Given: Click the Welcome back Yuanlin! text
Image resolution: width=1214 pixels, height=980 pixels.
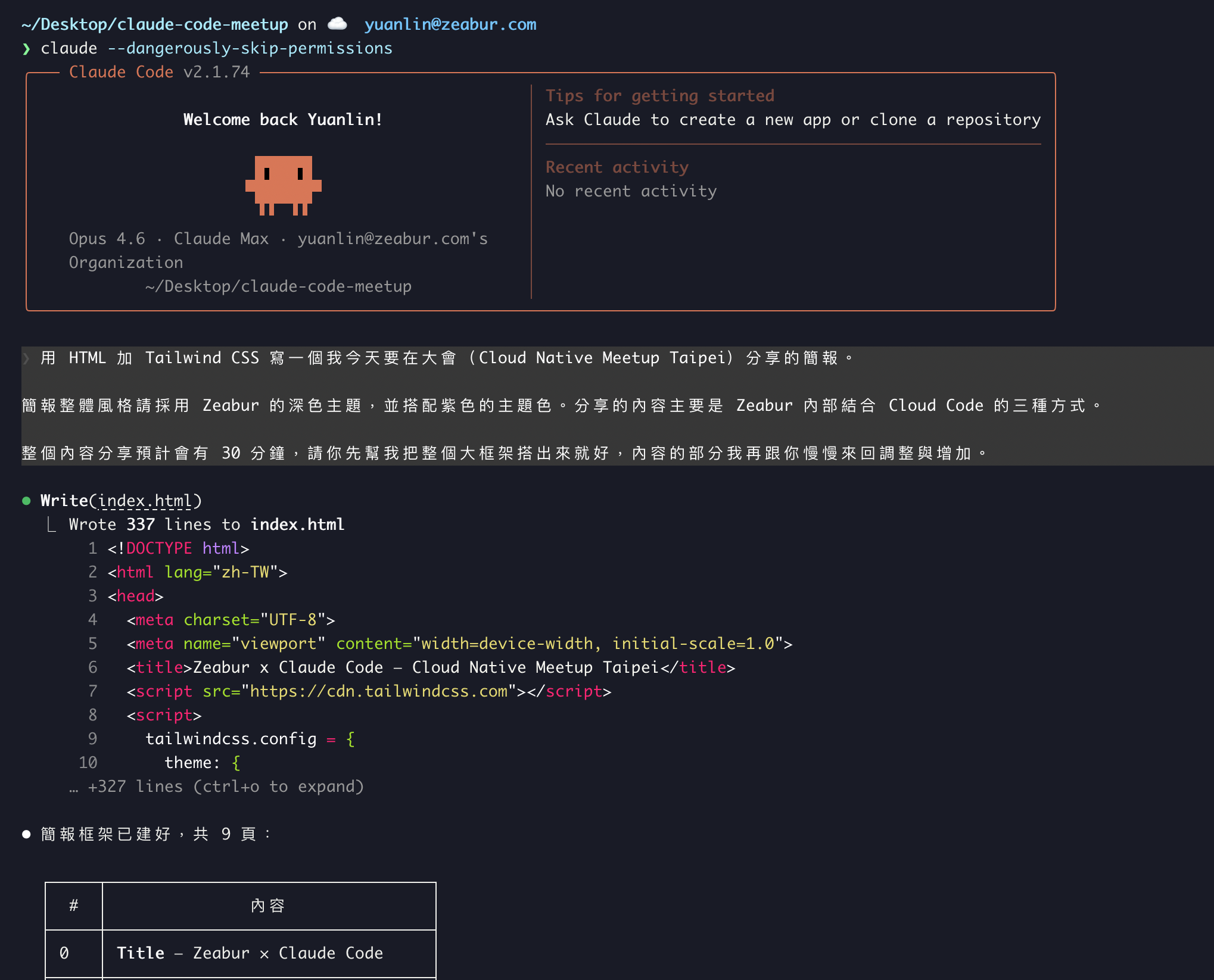Looking at the screenshot, I should click(283, 120).
